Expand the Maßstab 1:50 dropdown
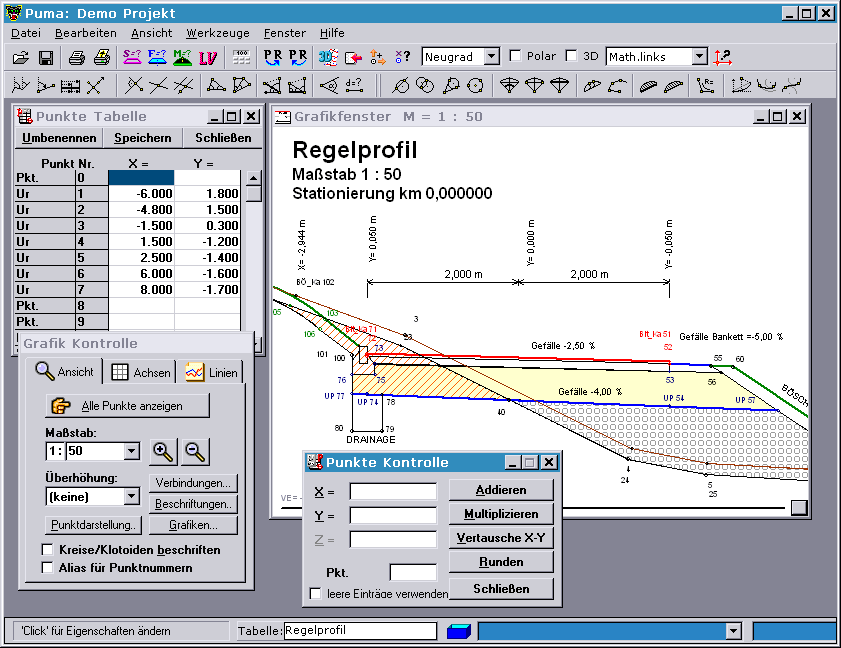This screenshot has height=648, width=841. pyautogui.click(x=131, y=451)
